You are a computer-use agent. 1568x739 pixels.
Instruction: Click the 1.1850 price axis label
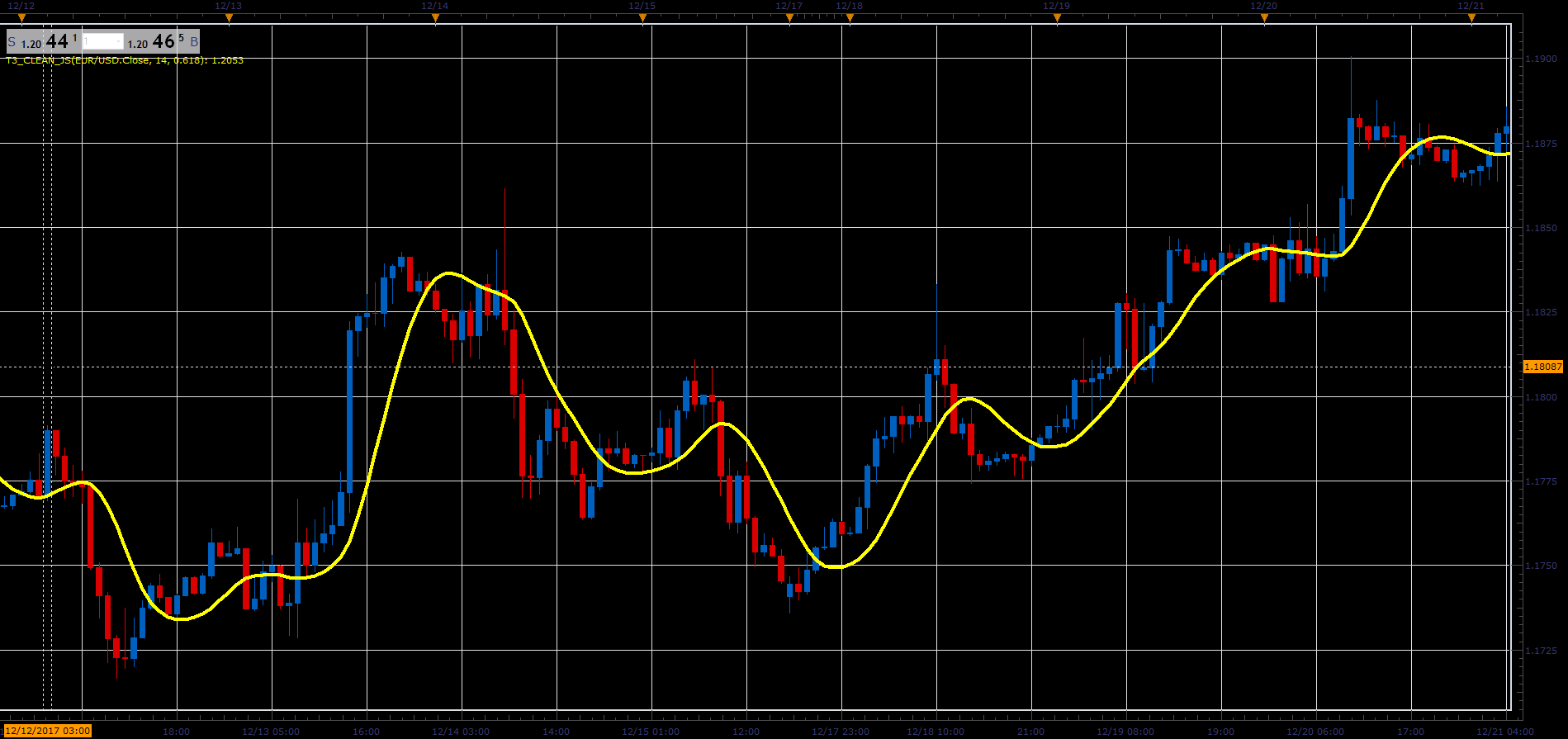click(1541, 228)
